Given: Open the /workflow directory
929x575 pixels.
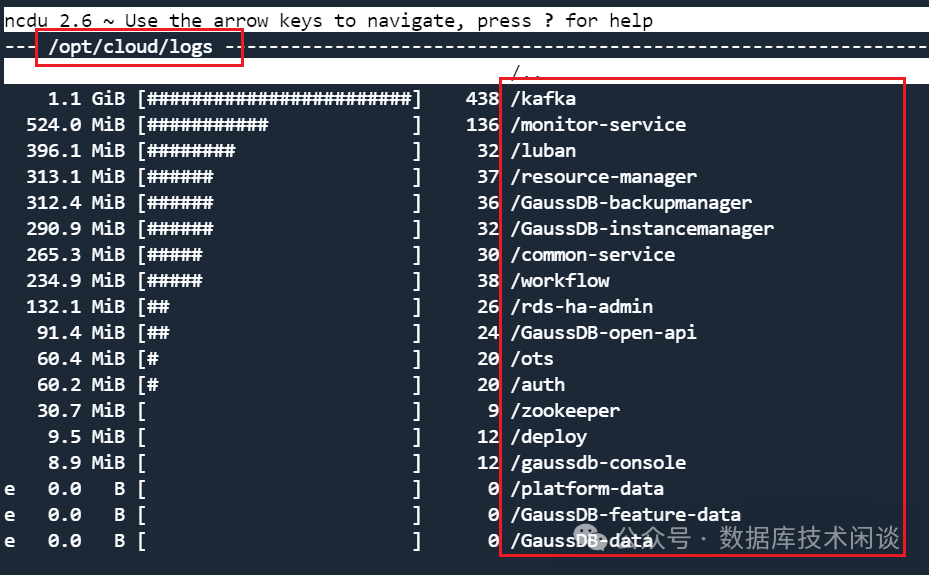Looking at the screenshot, I should [x=559, y=281].
